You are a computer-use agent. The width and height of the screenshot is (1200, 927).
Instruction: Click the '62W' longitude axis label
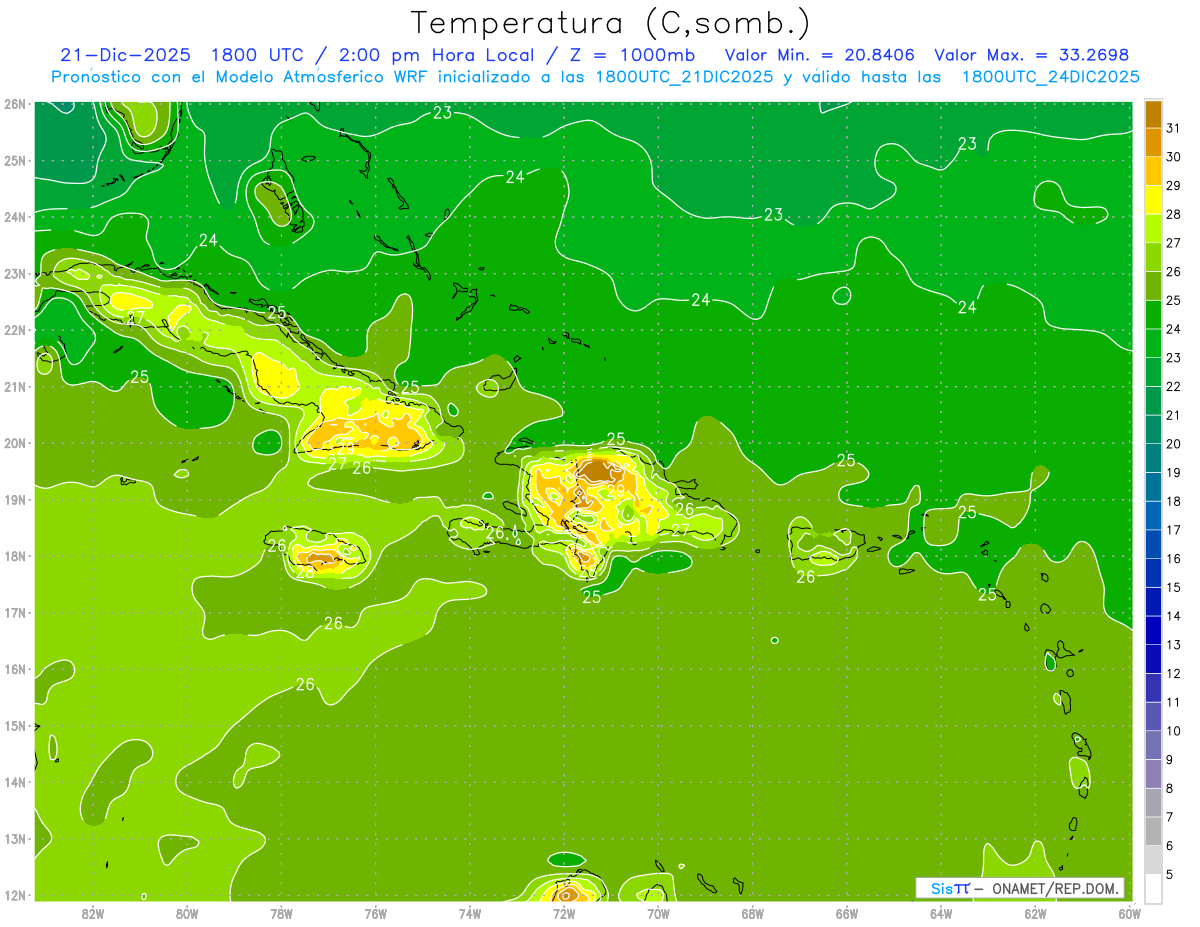click(x=1035, y=913)
